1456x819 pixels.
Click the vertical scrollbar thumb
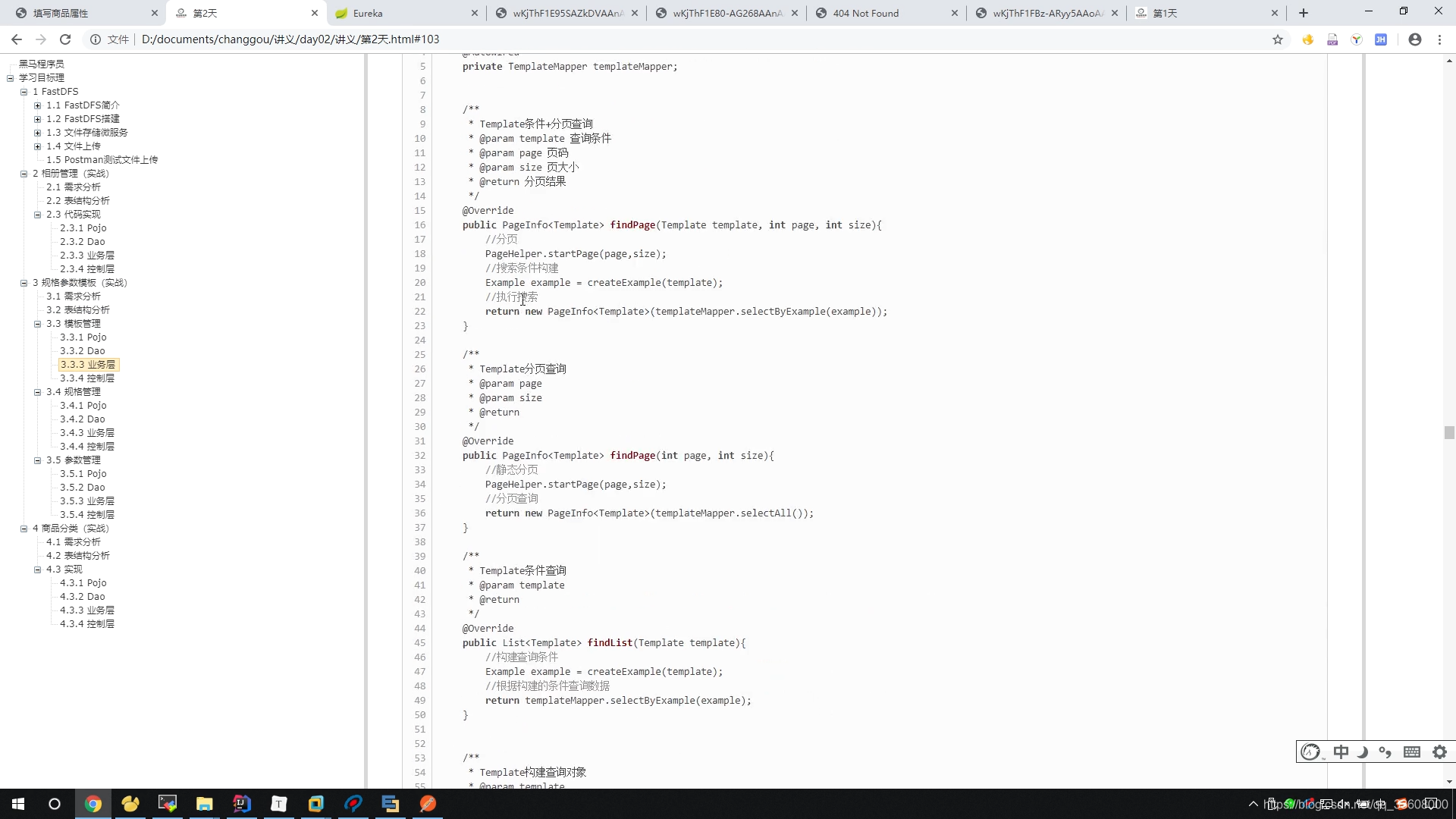pyautogui.click(x=1449, y=432)
